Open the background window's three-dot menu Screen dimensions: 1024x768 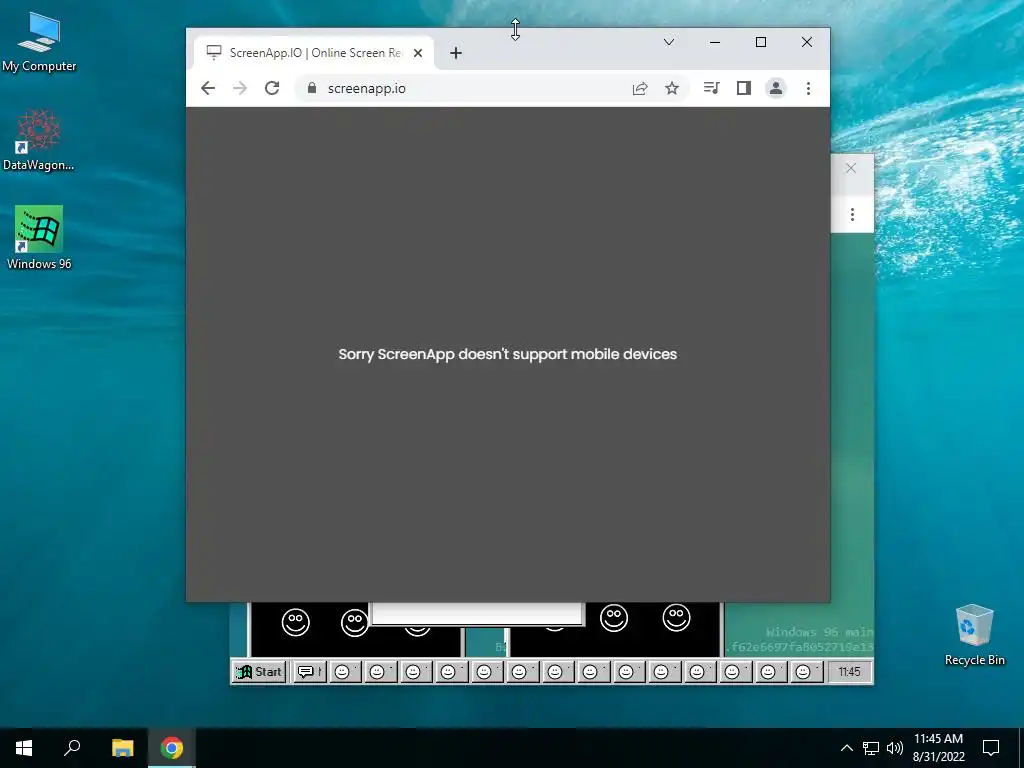[852, 214]
